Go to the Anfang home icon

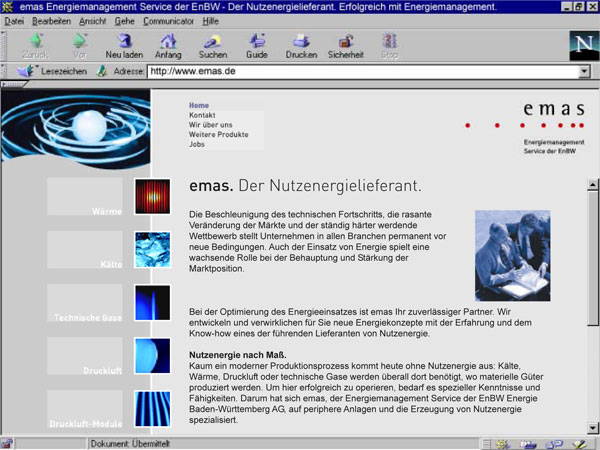168,41
